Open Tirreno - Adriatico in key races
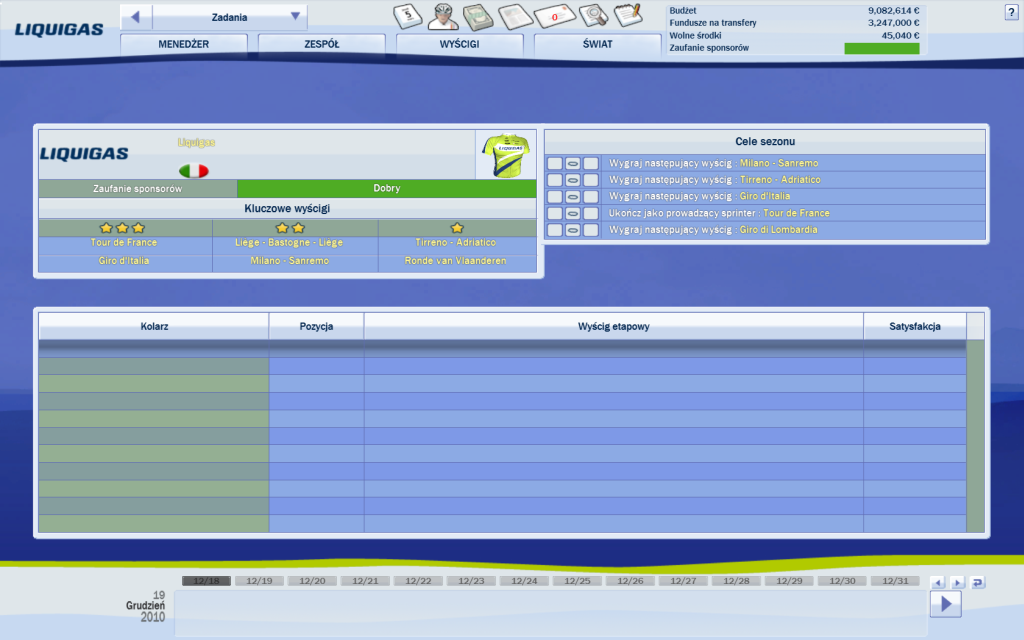Screen dimensions: 1024x640 (x=456, y=242)
